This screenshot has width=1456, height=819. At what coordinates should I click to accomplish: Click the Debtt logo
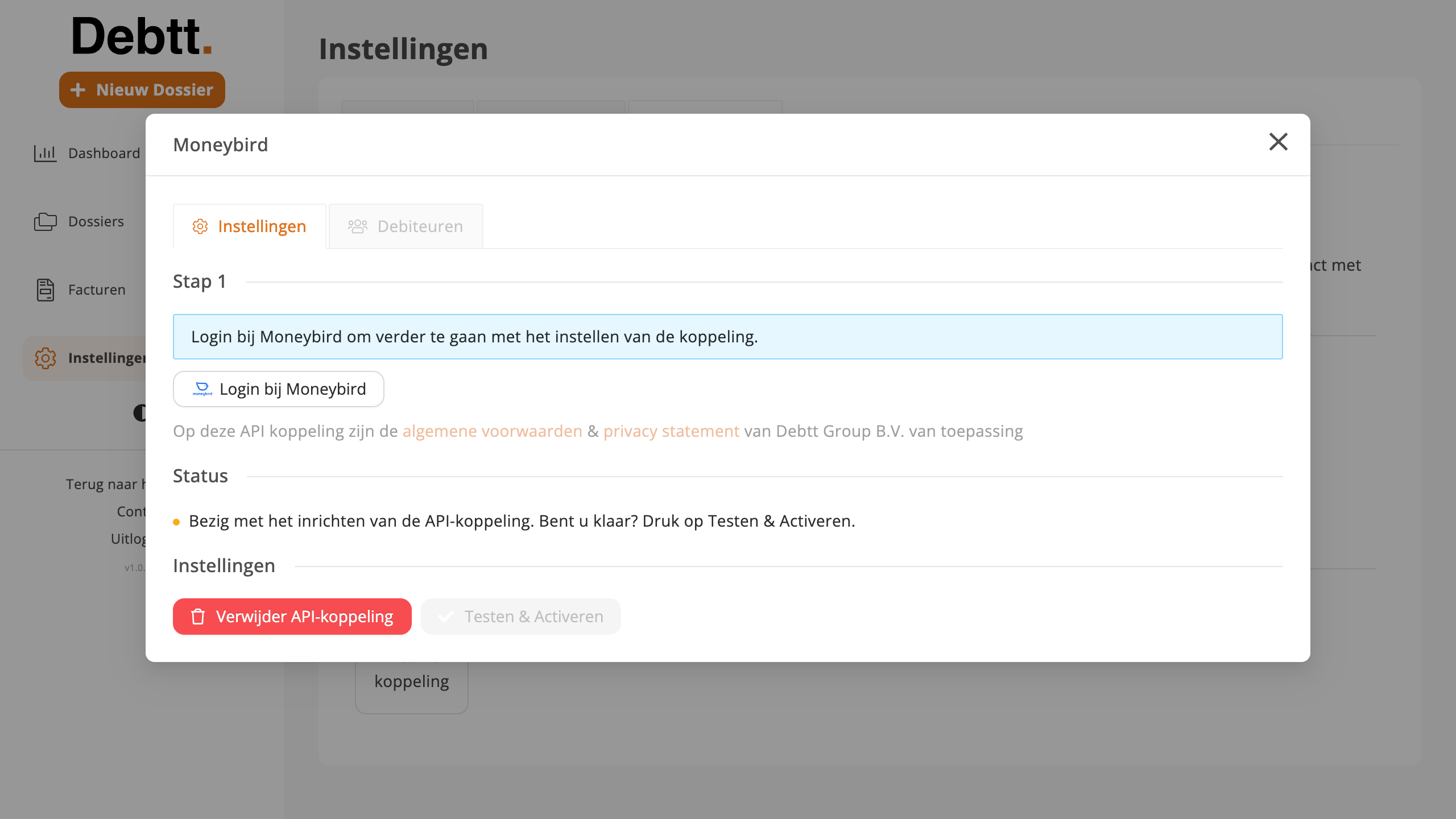coord(142,36)
